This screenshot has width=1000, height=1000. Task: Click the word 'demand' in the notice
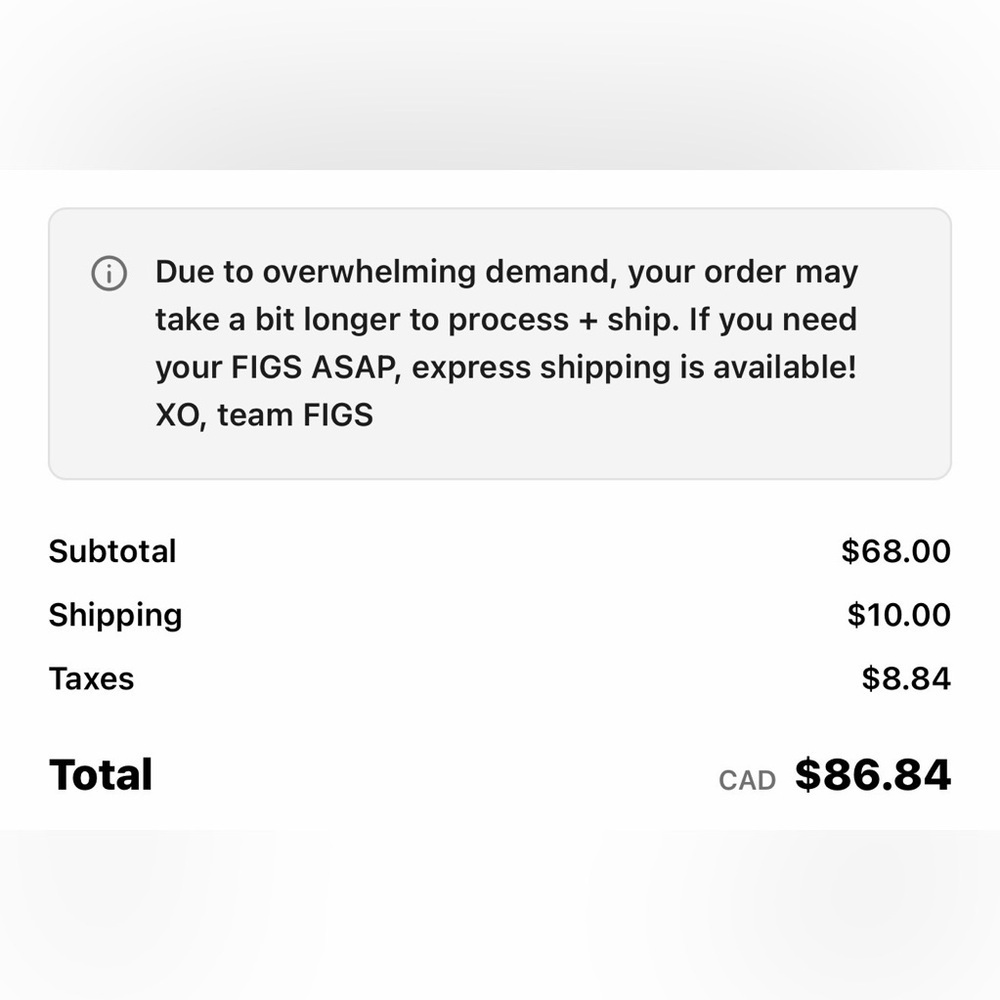tap(550, 272)
